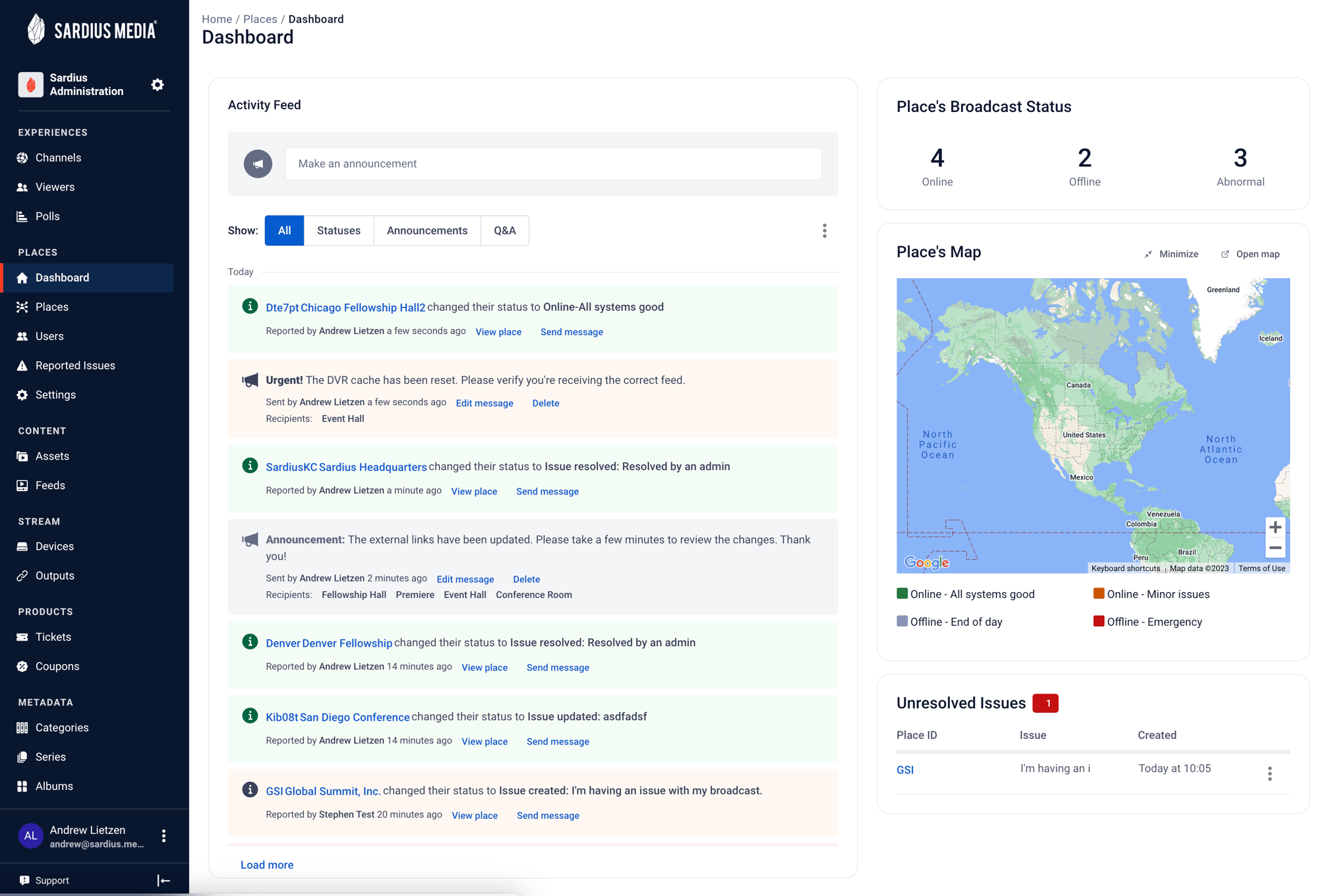Open Devices under the Stream section

55,546
